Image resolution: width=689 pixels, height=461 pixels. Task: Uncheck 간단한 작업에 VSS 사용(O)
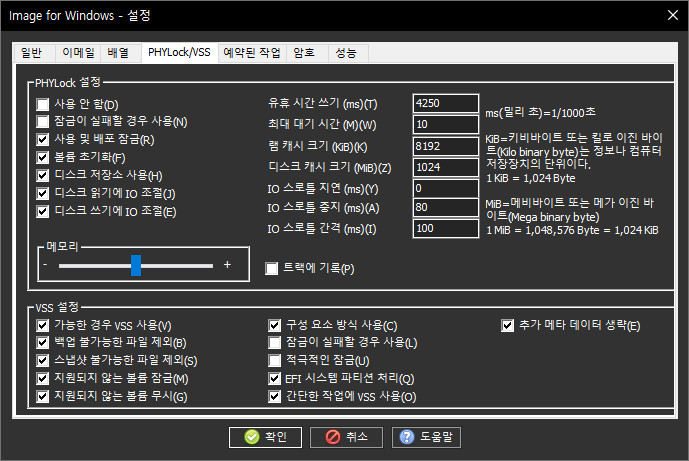point(275,396)
